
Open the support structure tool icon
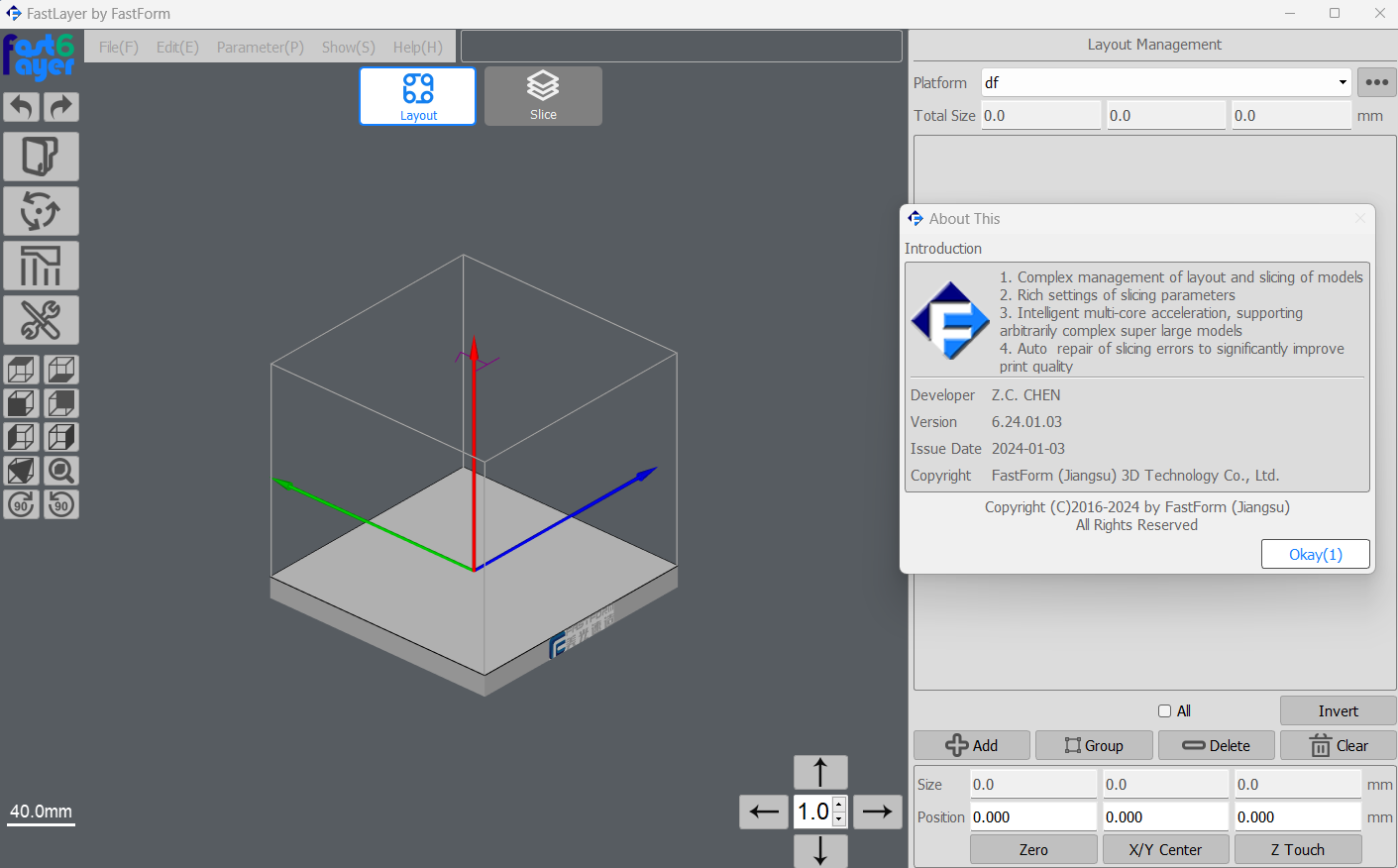coord(41,266)
